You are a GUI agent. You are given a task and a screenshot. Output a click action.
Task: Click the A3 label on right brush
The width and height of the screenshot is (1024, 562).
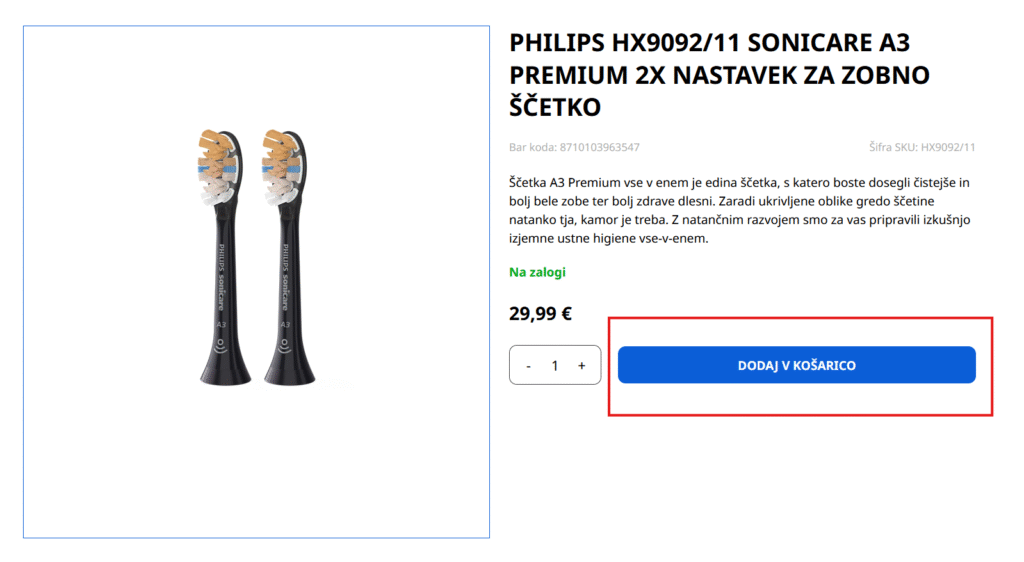[285, 325]
